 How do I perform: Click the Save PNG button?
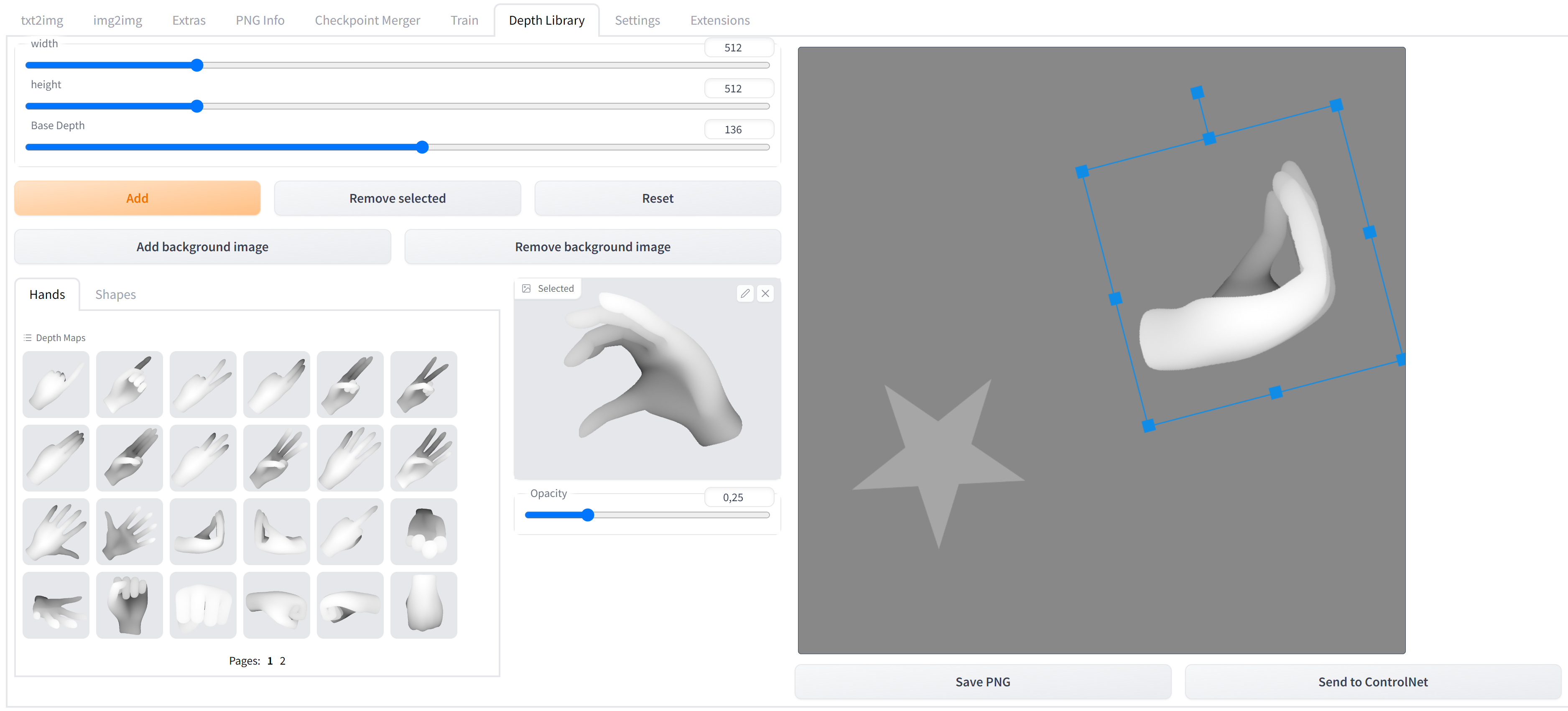(982, 682)
